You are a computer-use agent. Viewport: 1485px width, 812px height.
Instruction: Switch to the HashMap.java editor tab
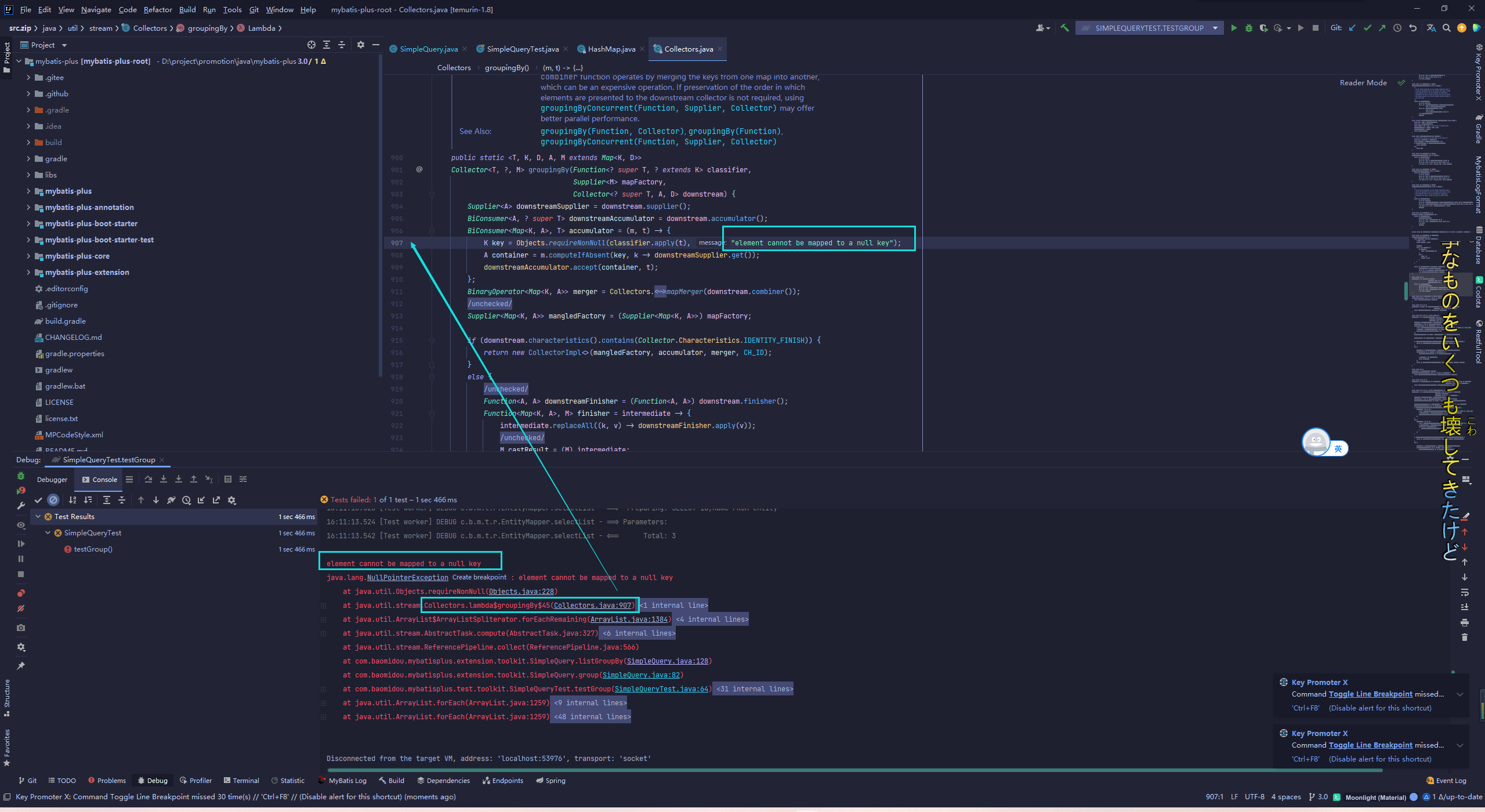pos(611,49)
